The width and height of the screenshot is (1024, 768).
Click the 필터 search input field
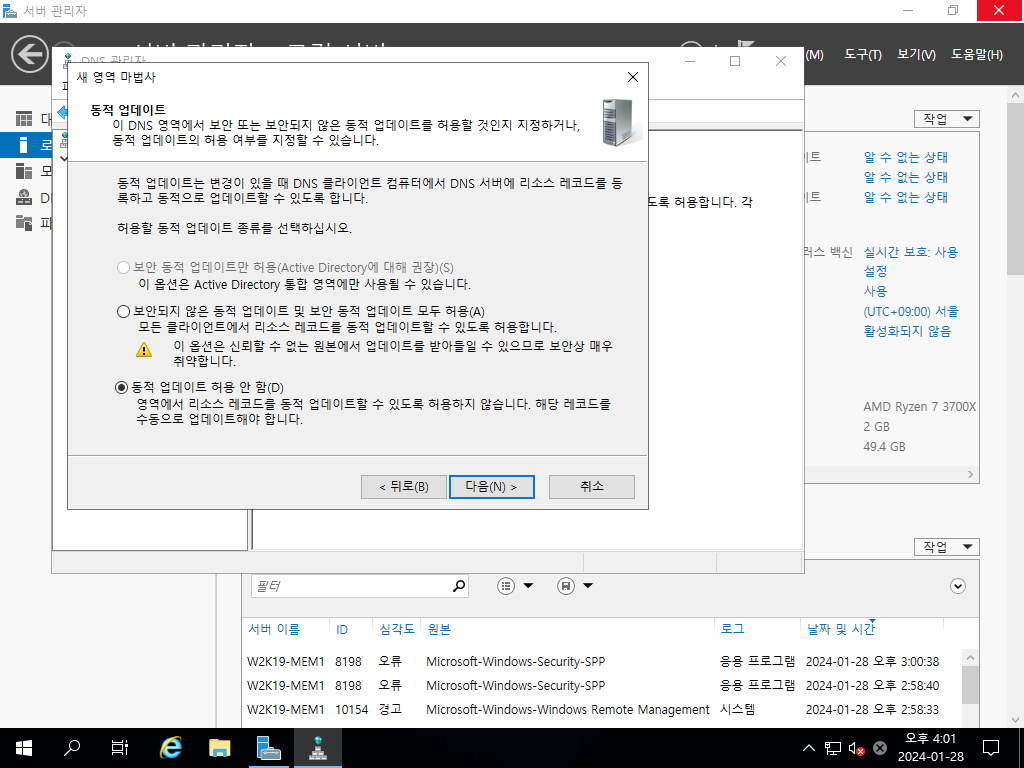[x=351, y=586]
